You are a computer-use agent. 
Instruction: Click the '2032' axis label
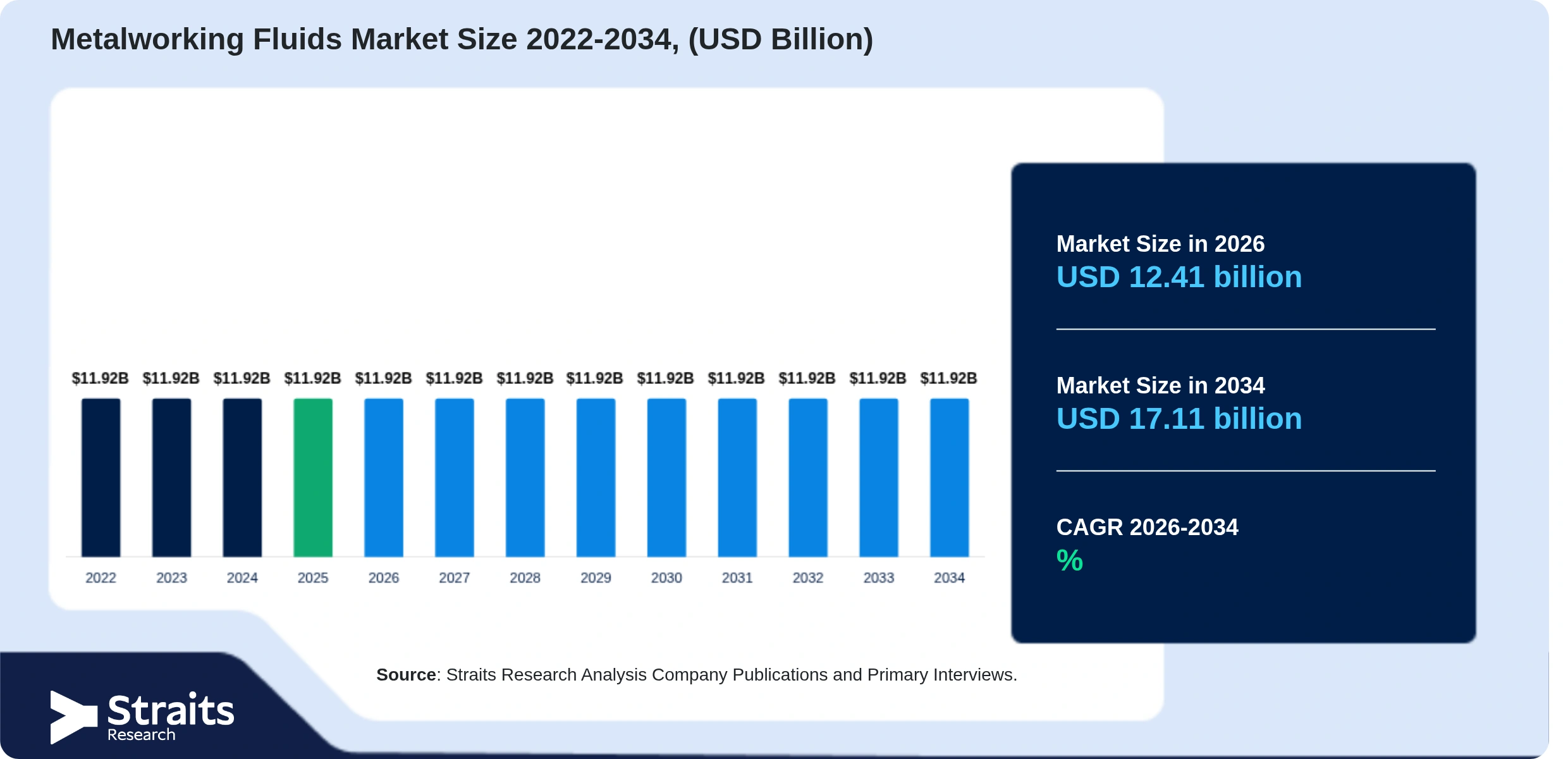tap(808, 577)
